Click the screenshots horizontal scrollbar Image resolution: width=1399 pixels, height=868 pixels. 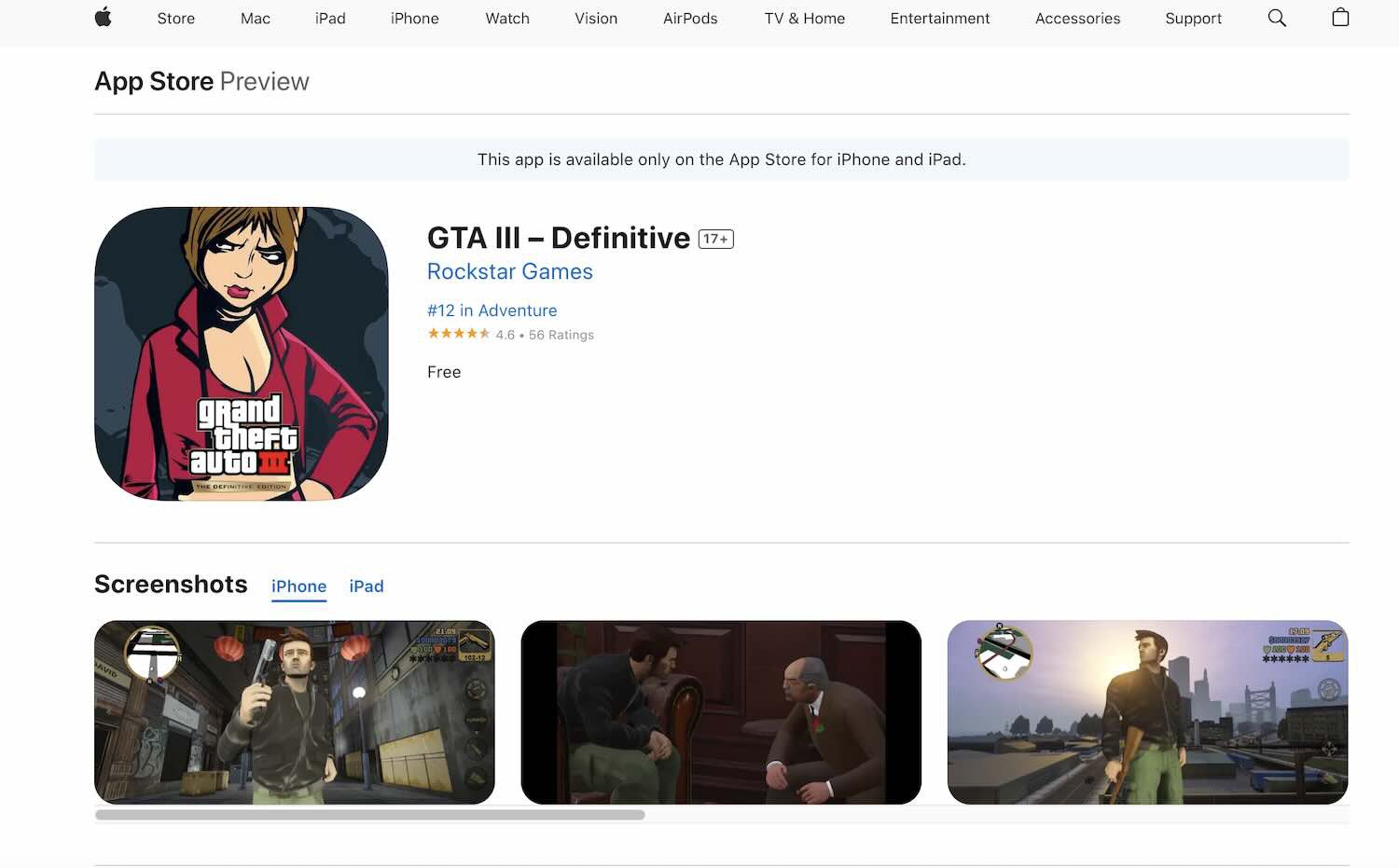click(x=370, y=815)
